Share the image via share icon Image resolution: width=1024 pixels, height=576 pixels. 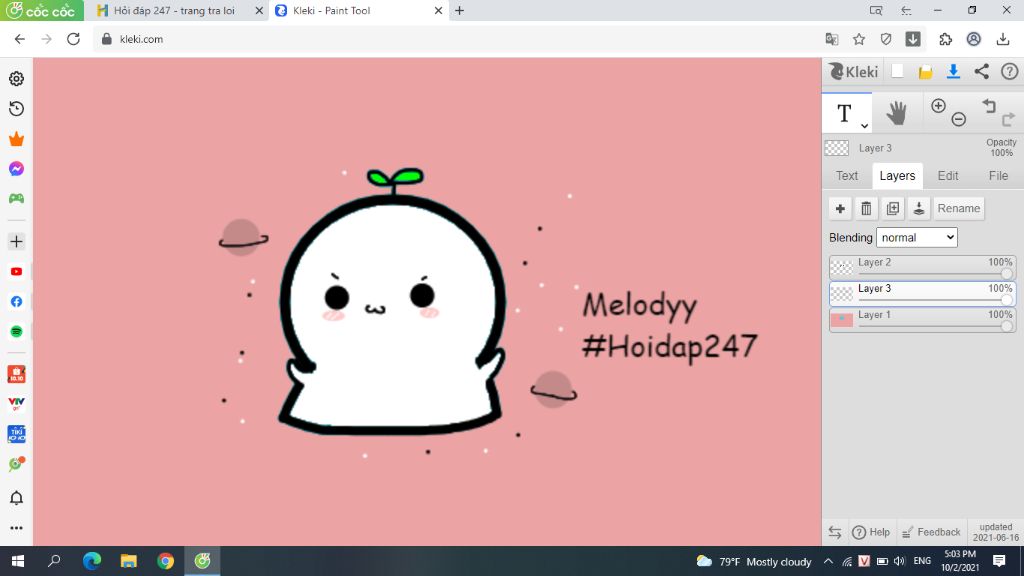[x=982, y=72]
